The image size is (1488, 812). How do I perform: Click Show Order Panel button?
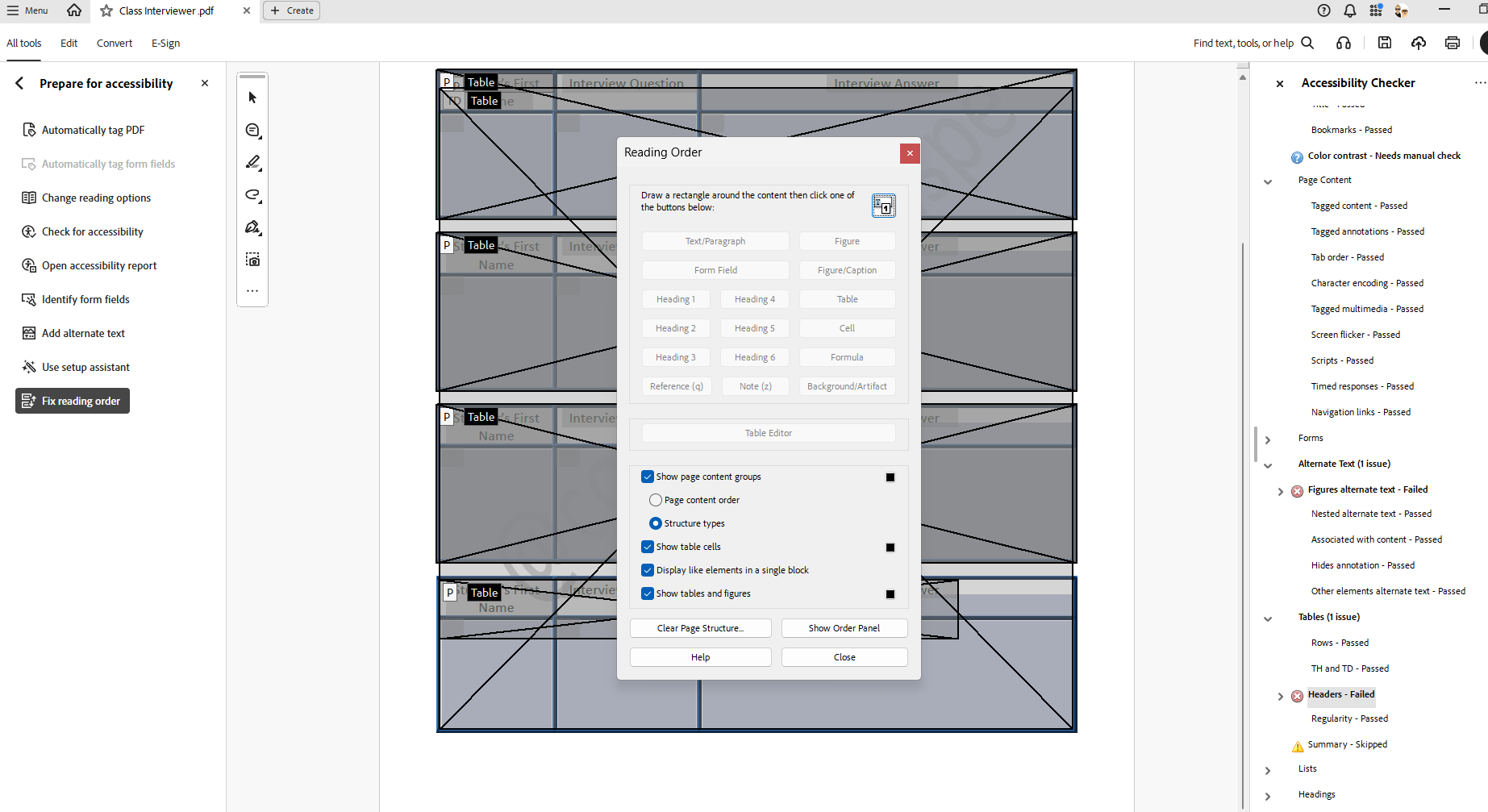pos(844,628)
